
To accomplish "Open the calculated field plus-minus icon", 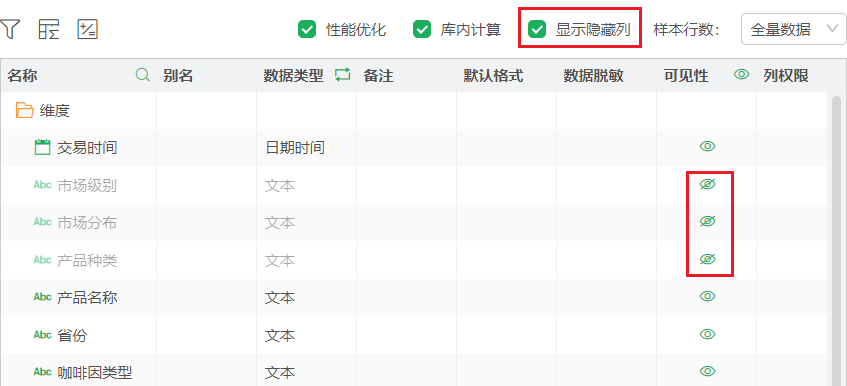I will 88,29.
